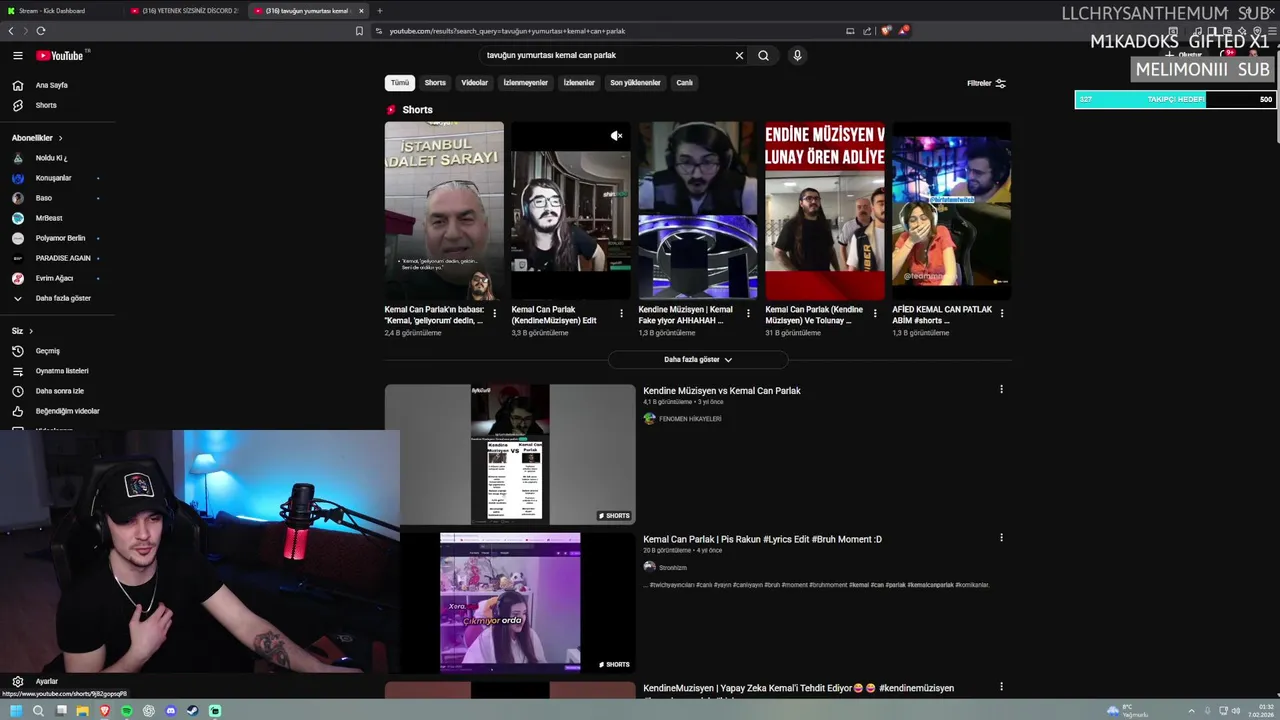Open the FENOMEN HİKAYELERİ channel link
The height and width of the screenshot is (720, 1280).
pyautogui.click(x=690, y=419)
